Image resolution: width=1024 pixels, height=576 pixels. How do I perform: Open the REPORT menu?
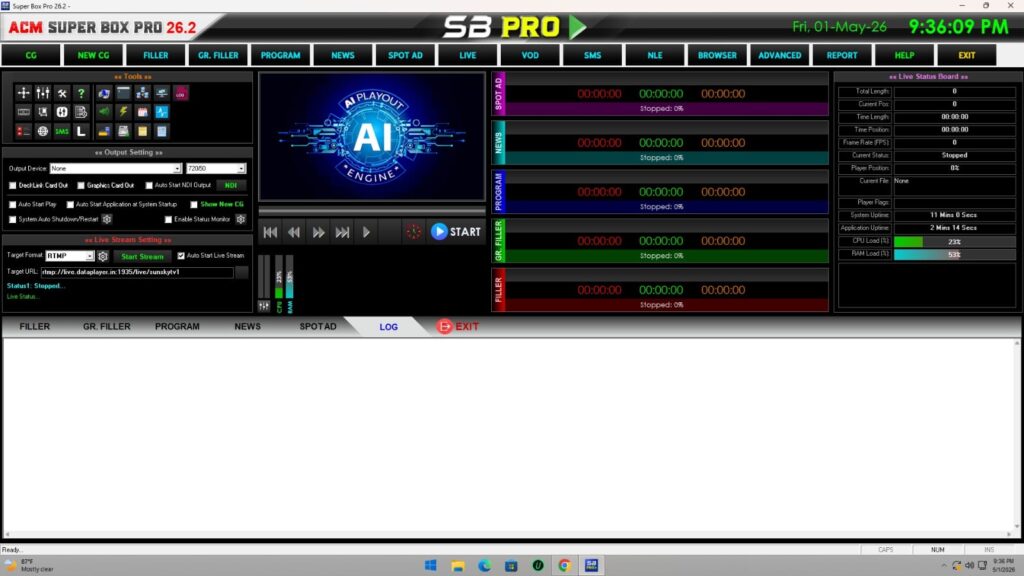[842, 56]
